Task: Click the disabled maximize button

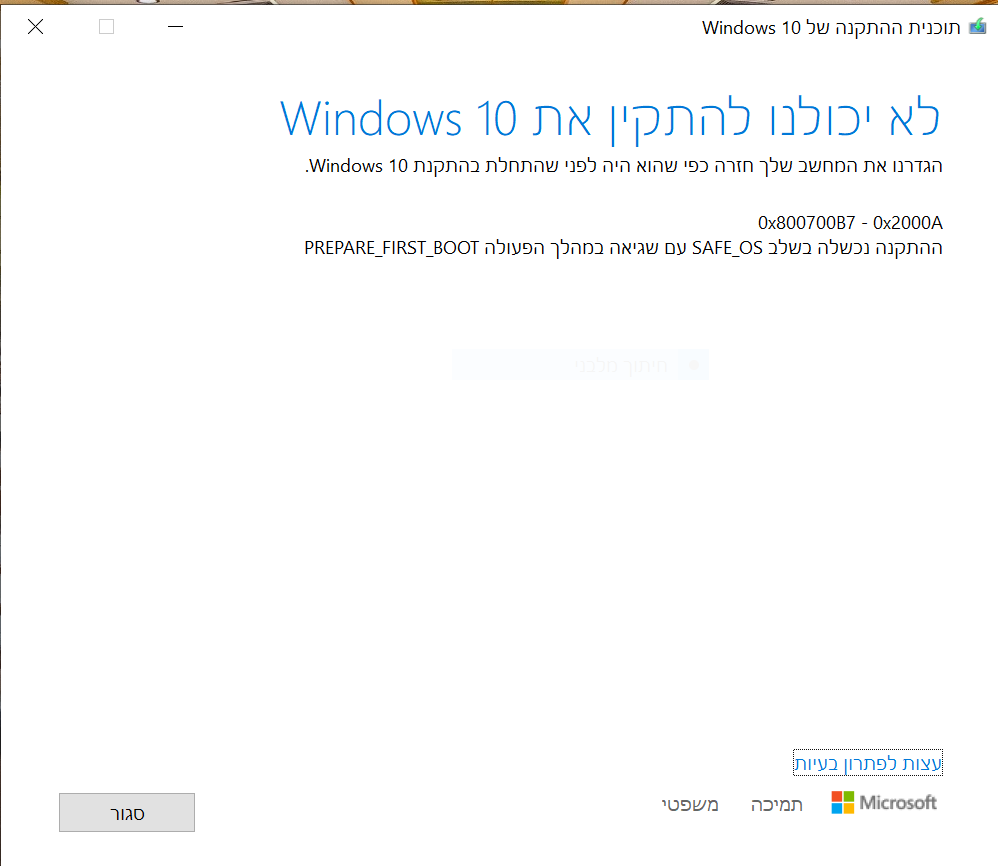Action: [x=106, y=27]
